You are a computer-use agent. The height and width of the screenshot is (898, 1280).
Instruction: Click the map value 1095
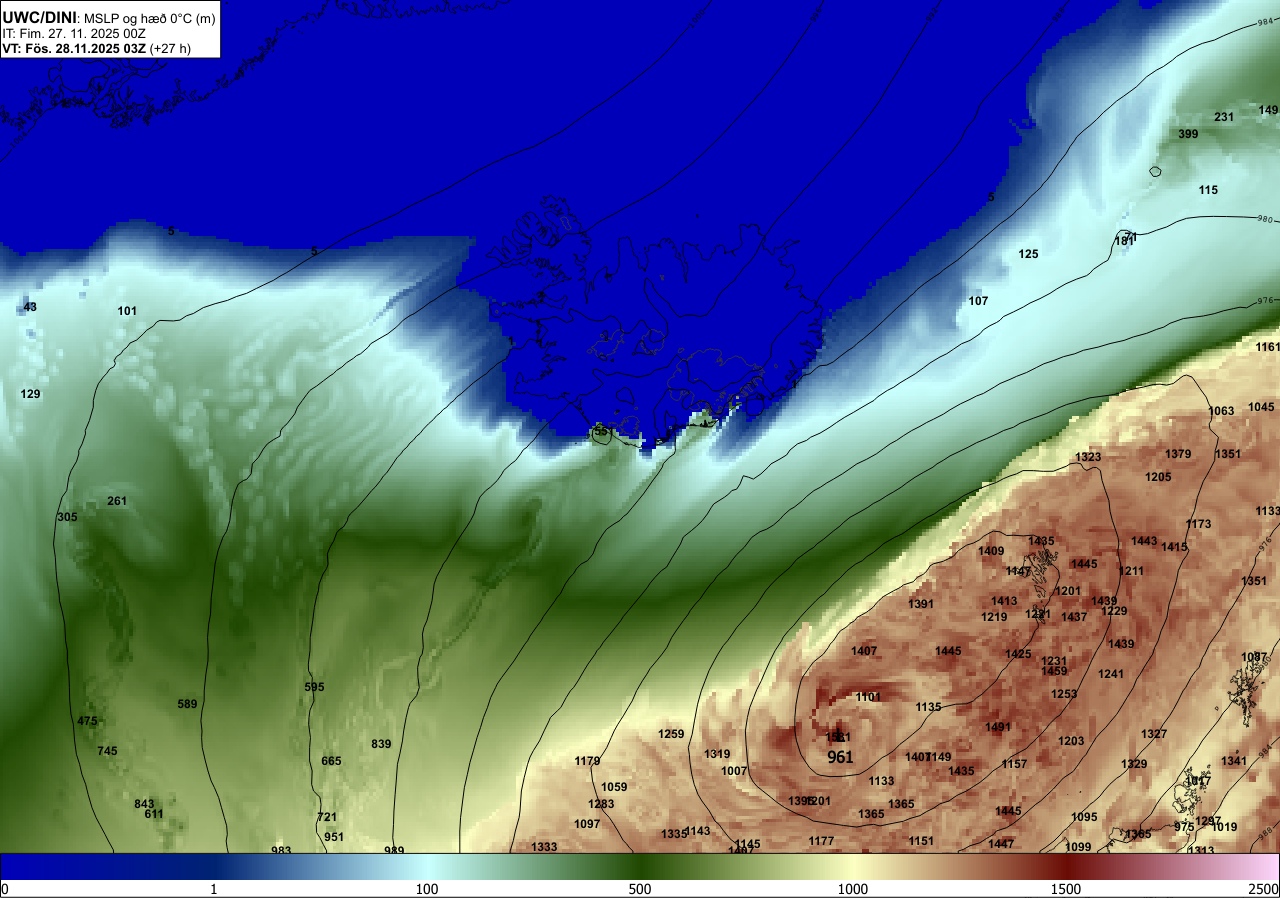click(1084, 817)
